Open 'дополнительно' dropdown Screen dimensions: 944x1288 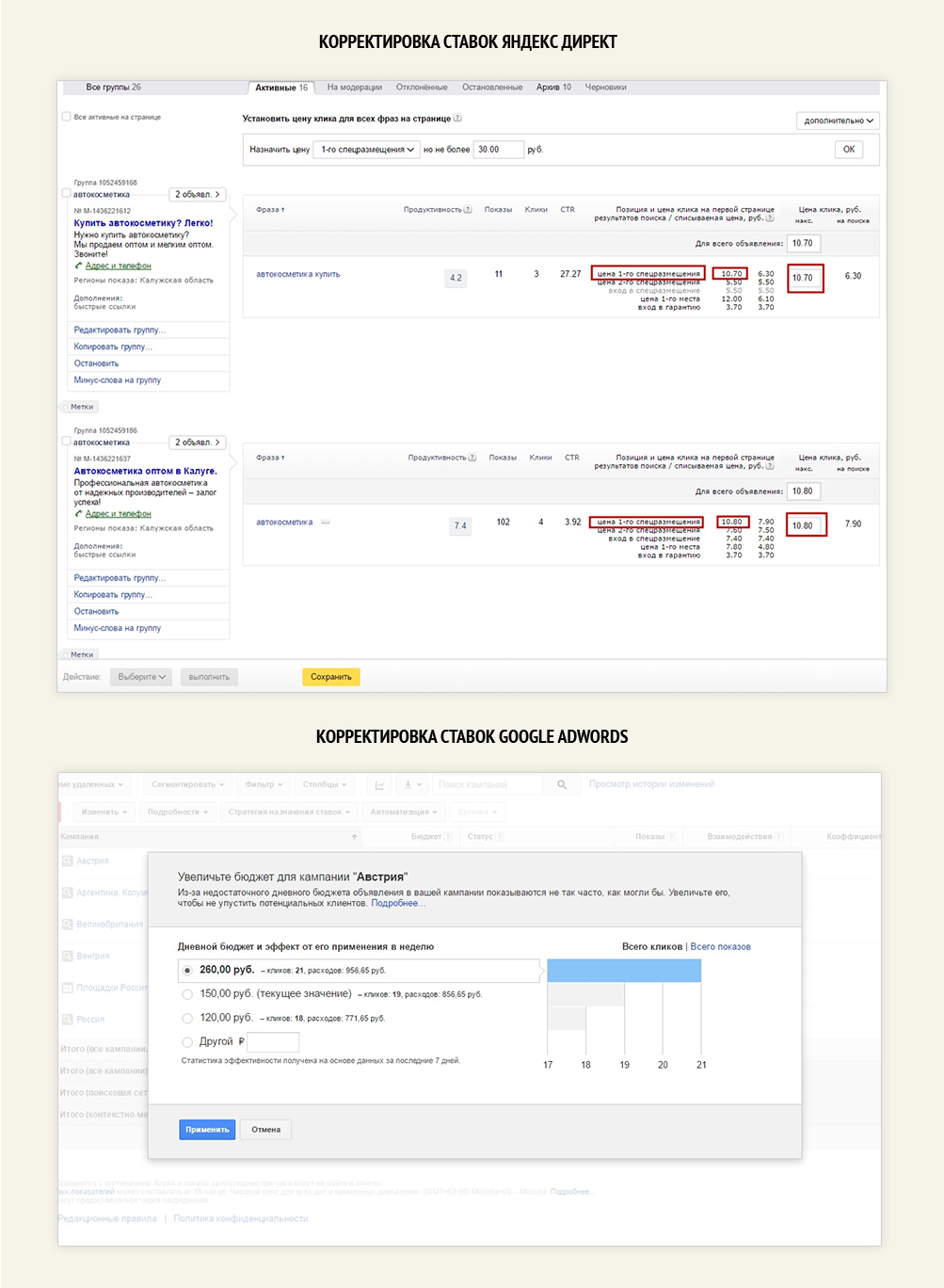839,121
